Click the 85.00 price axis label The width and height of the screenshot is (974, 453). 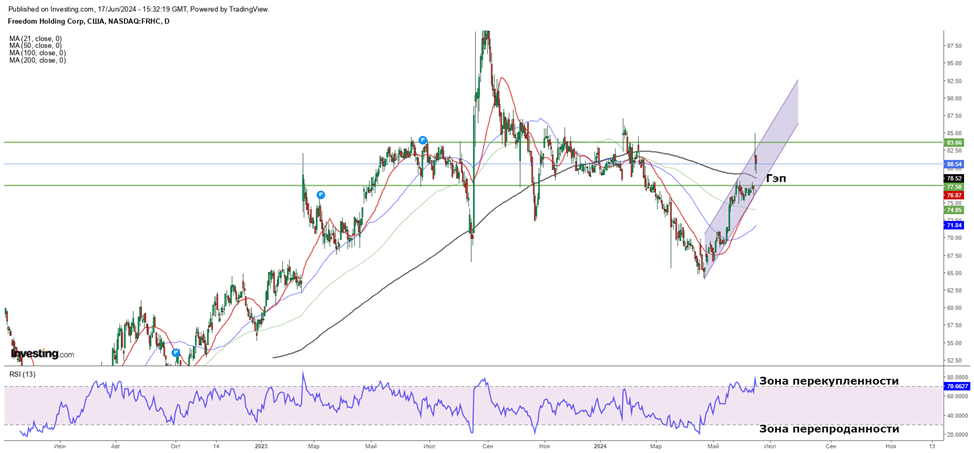tap(955, 132)
